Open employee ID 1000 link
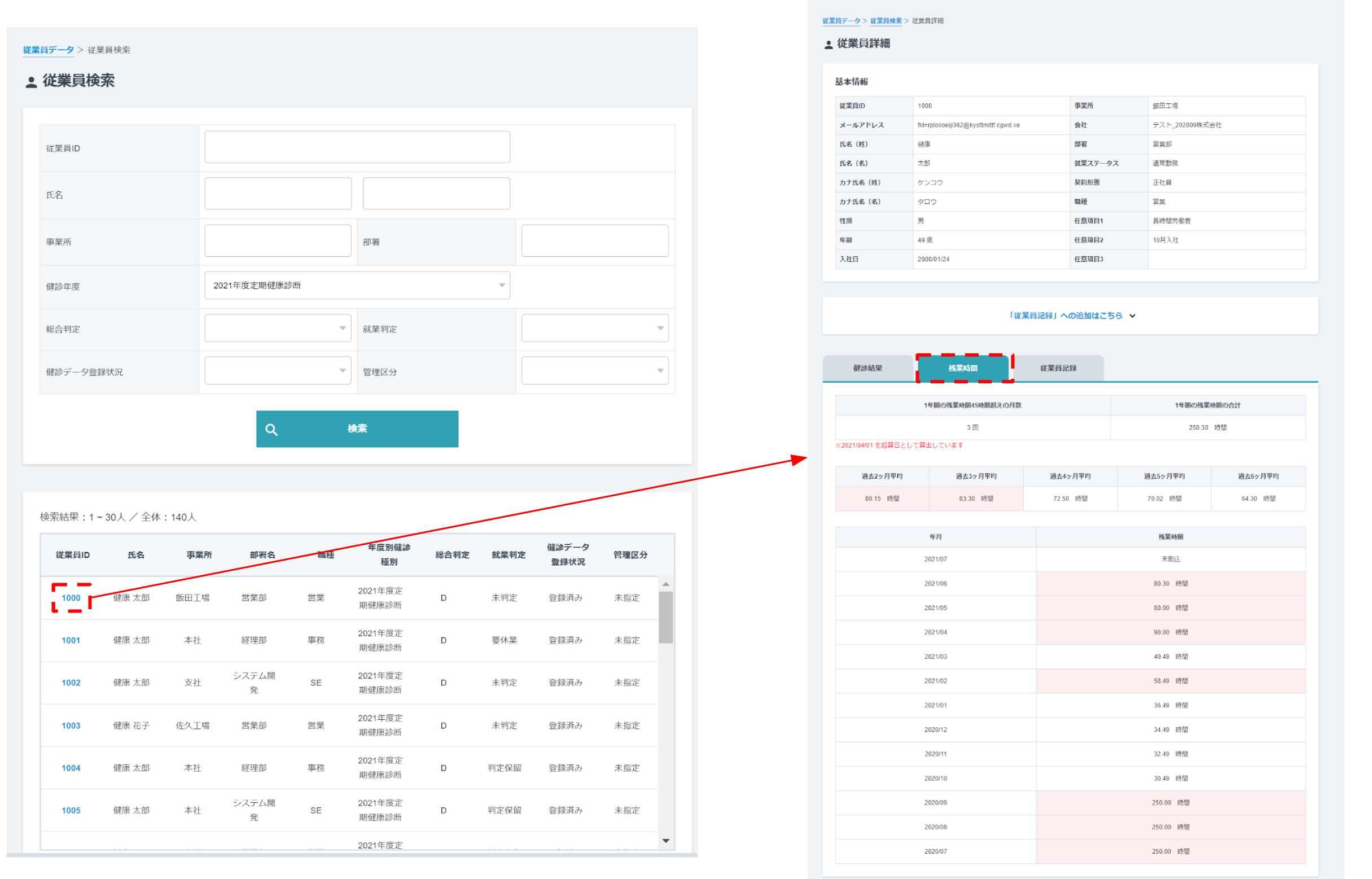Viewport: 1372px width, 879px height. [71, 598]
